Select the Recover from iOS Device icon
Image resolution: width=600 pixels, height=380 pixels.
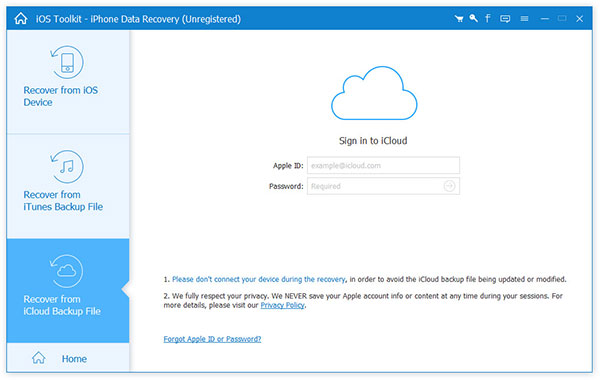[67, 62]
